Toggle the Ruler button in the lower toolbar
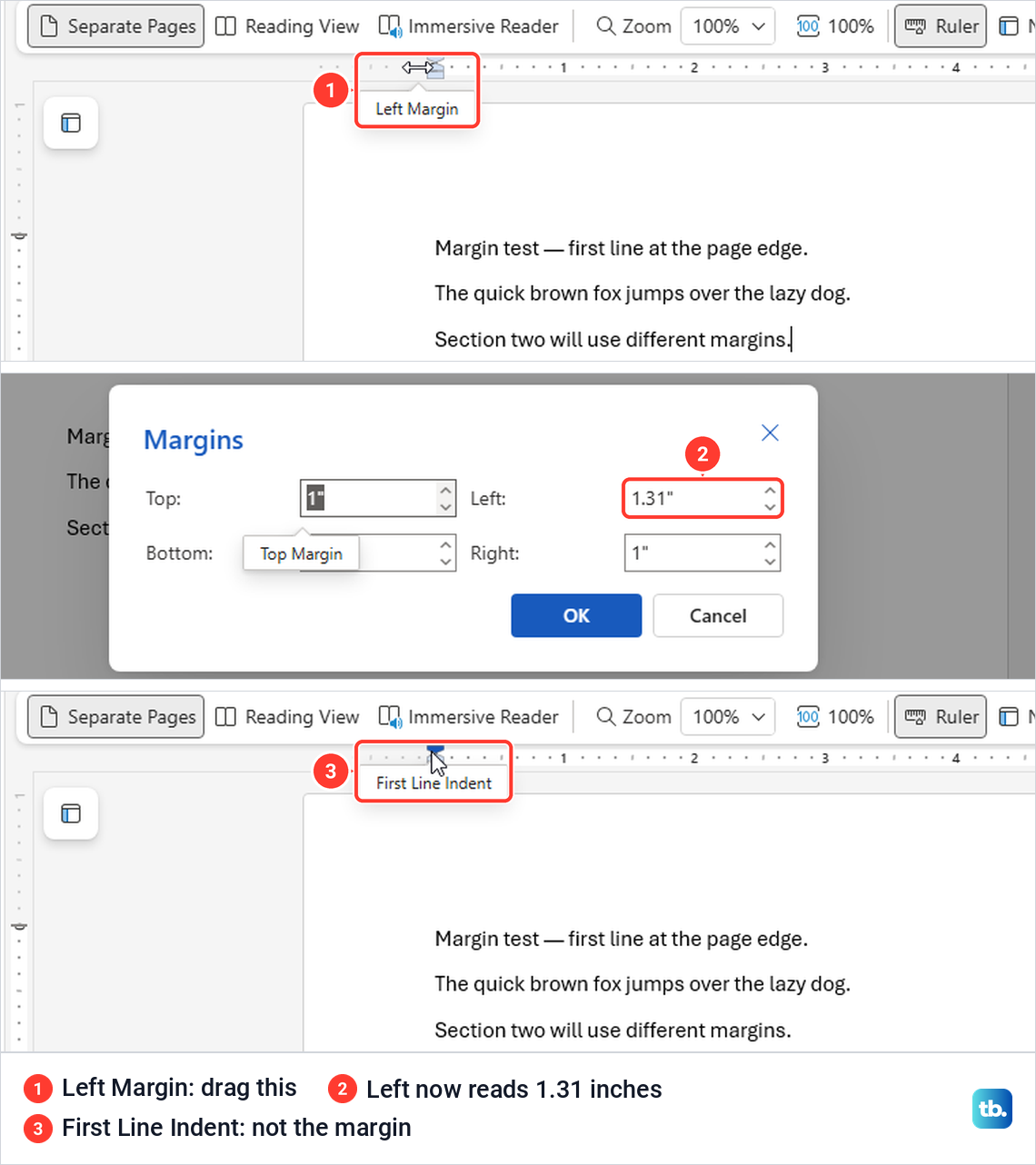Viewport: 1036px width, 1165px height. coord(941,717)
